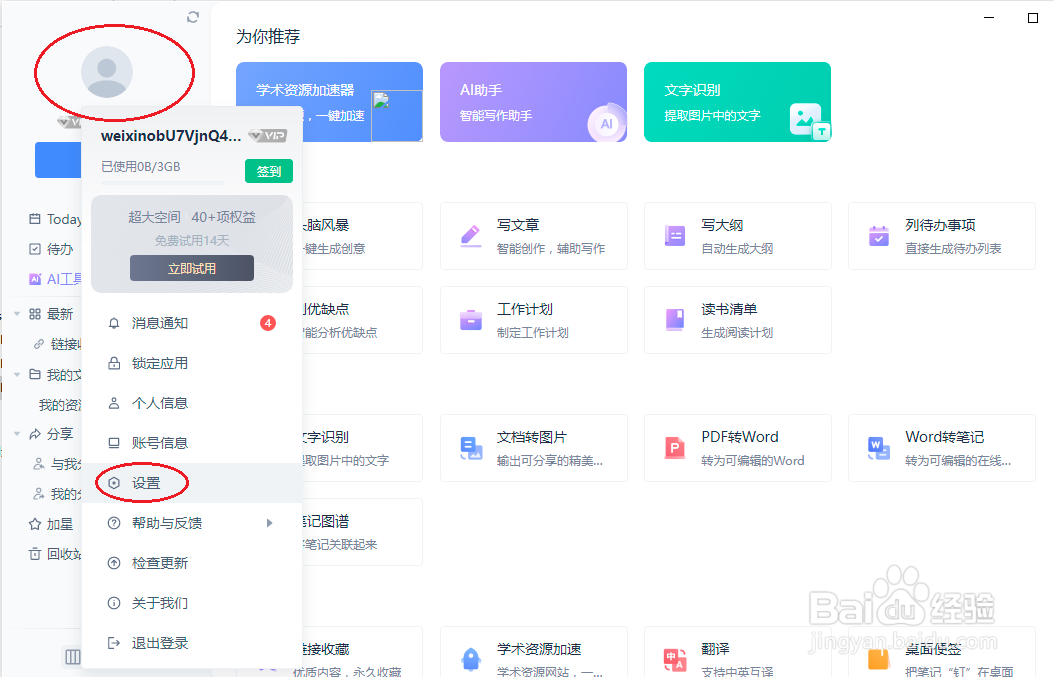The height and width of the screenshot is (677, 1054).
Task: Click the PDF转Word icon
Action: pyautogui.click(x=674, y=448)
